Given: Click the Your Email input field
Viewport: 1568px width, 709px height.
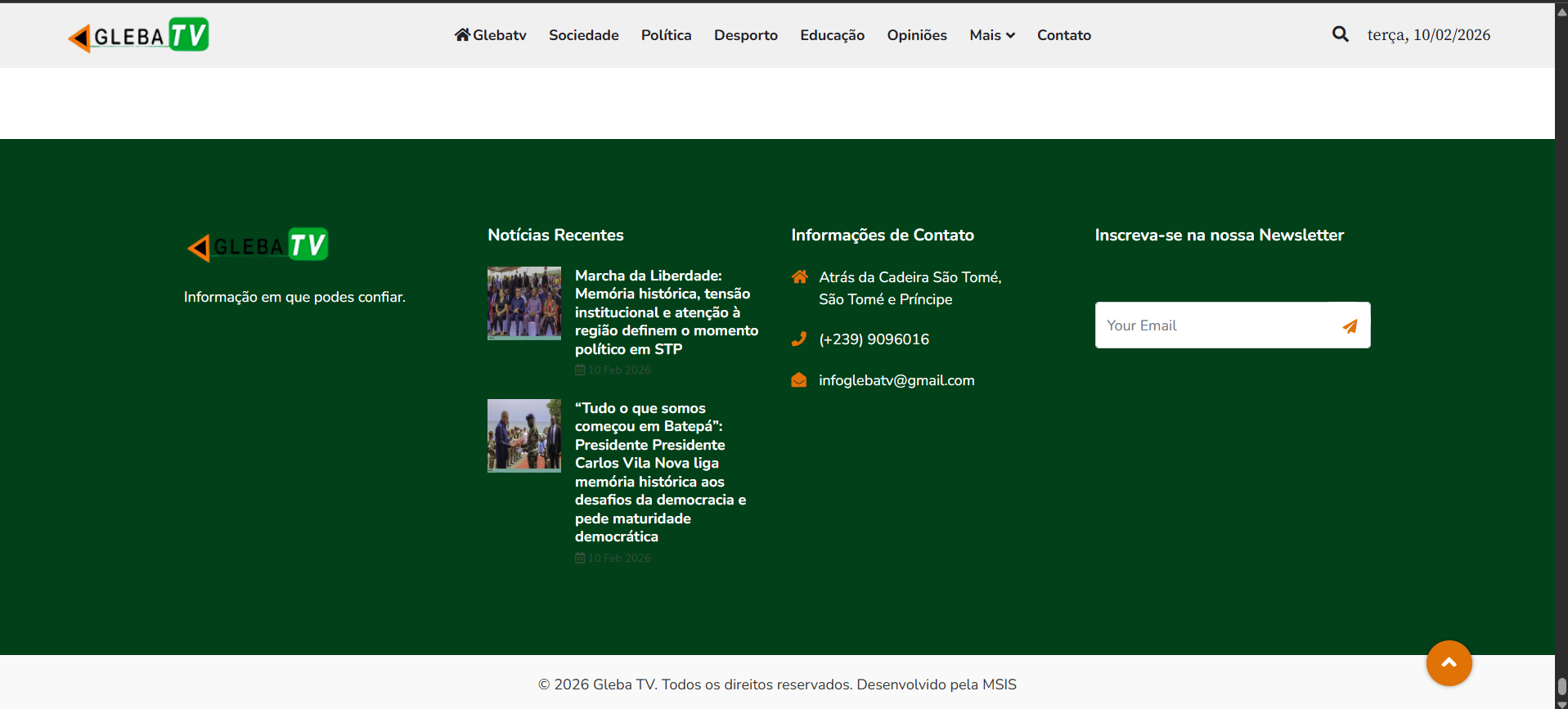Looking at the screenshot, I should tap(1215, 325).
